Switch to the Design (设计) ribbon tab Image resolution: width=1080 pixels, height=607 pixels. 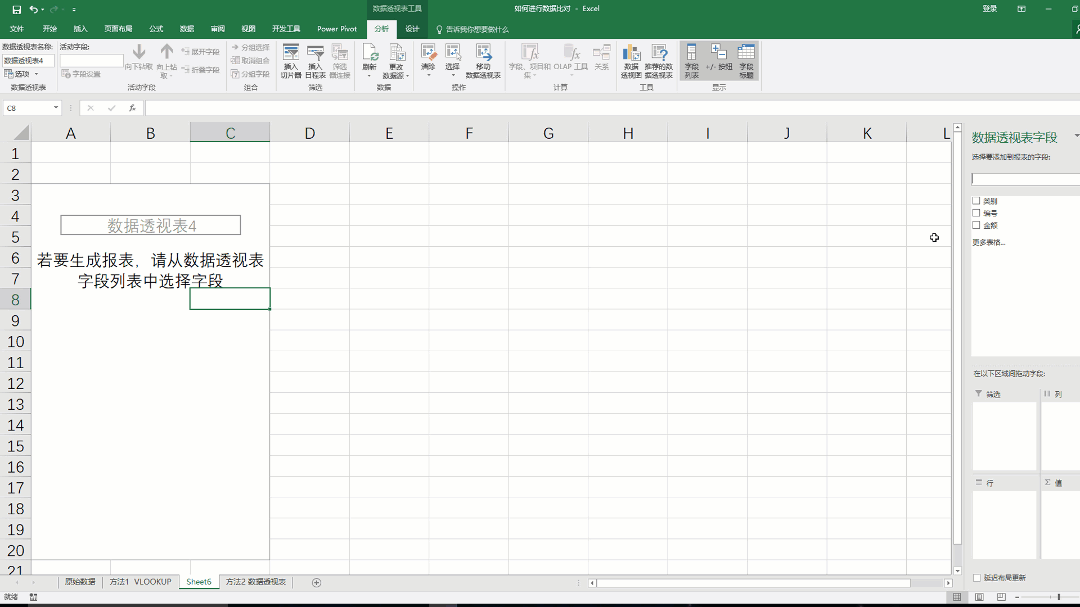(412, 29)
